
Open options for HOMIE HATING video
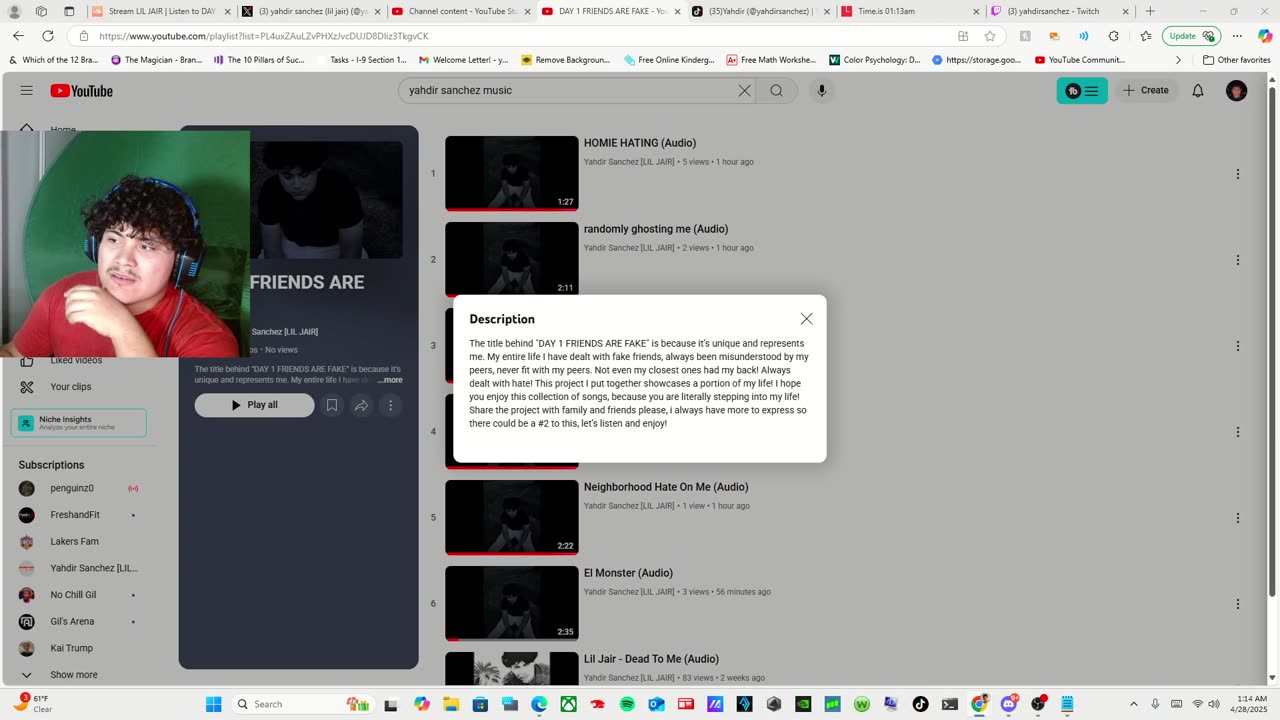click(1237, 174)
